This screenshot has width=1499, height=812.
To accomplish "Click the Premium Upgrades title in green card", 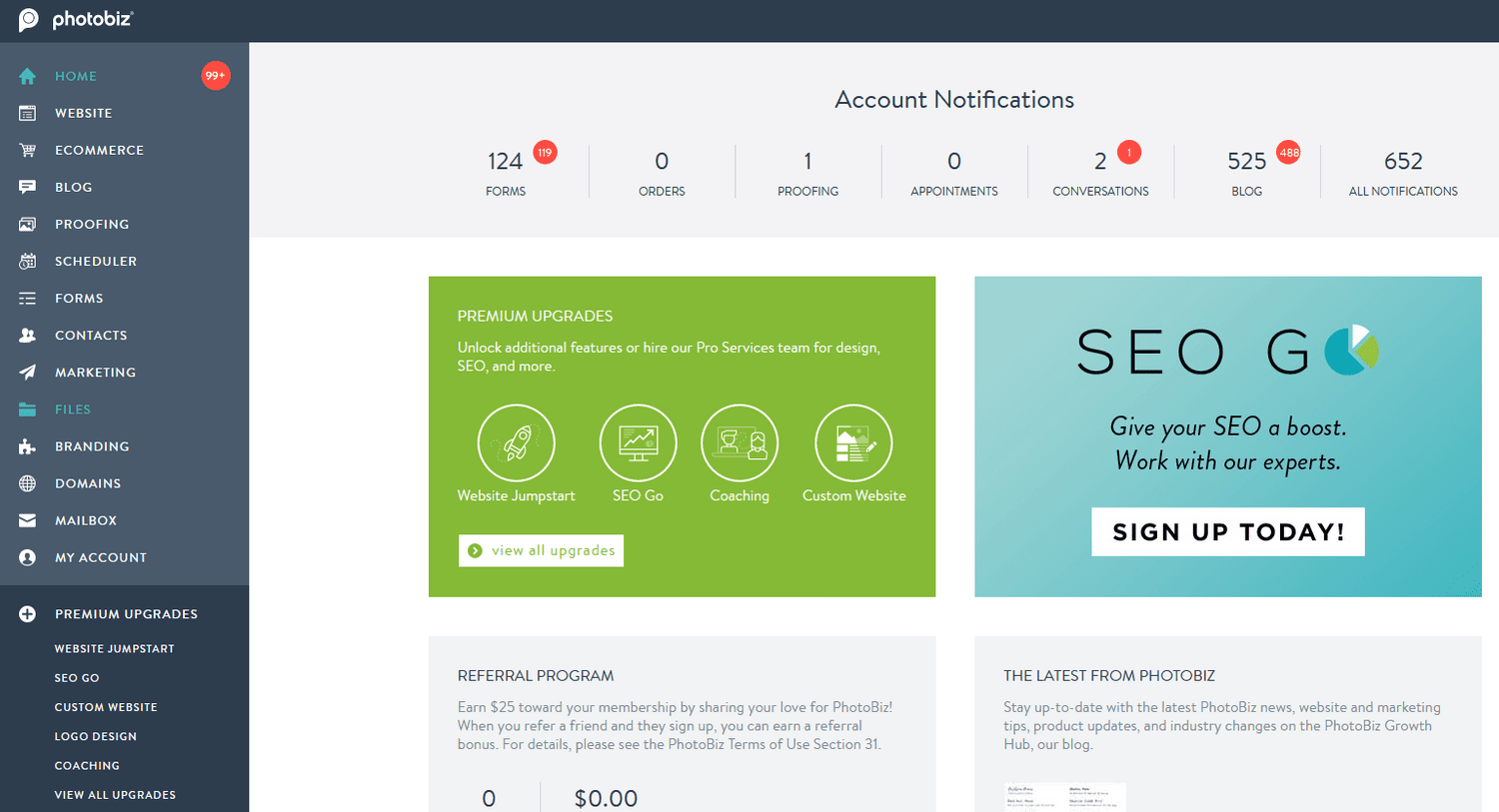I will pos(535,316).
